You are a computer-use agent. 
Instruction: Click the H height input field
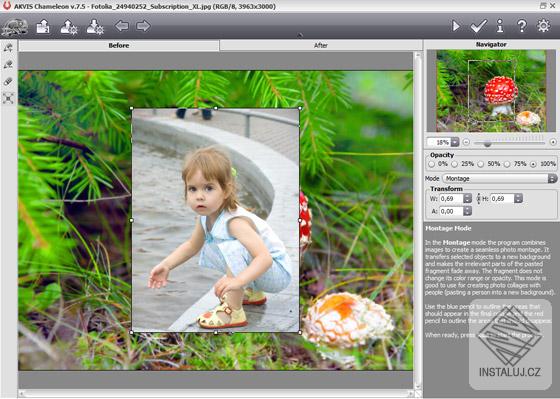tap(502, 199)
